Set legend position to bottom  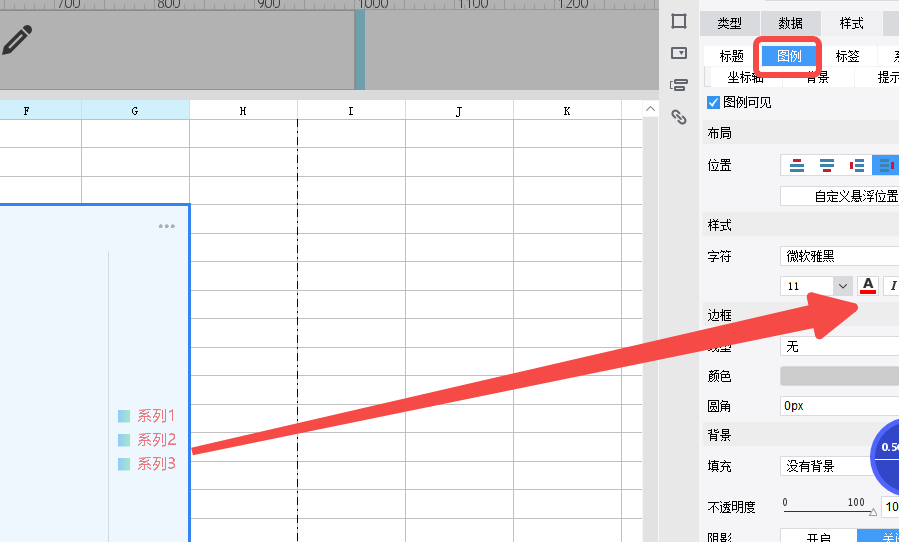827,166
